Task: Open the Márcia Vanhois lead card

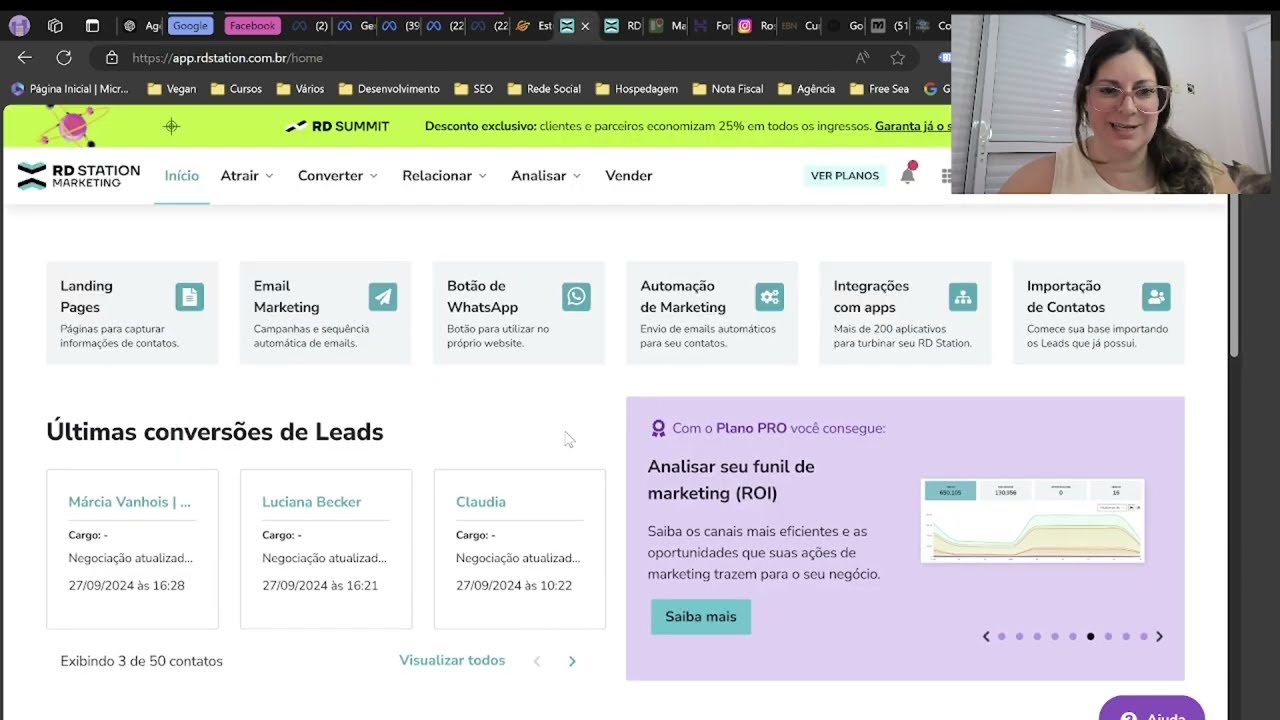Action: click(132, 549)
